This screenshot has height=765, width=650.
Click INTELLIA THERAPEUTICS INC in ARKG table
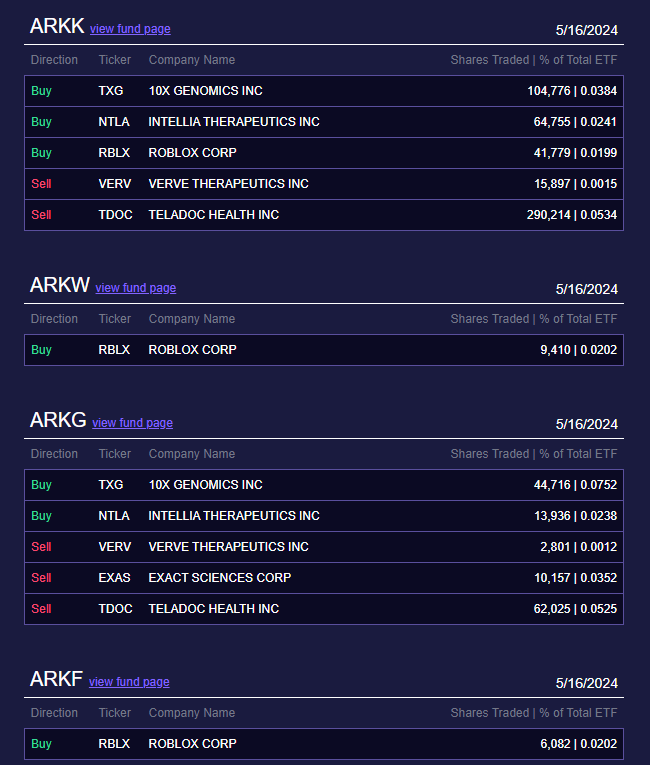point(234,516)
